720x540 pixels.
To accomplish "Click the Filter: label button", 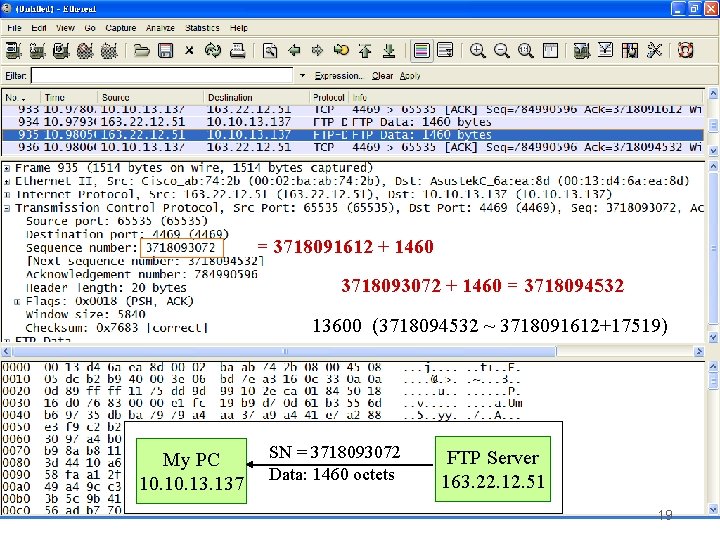I will tap(16, 75).
